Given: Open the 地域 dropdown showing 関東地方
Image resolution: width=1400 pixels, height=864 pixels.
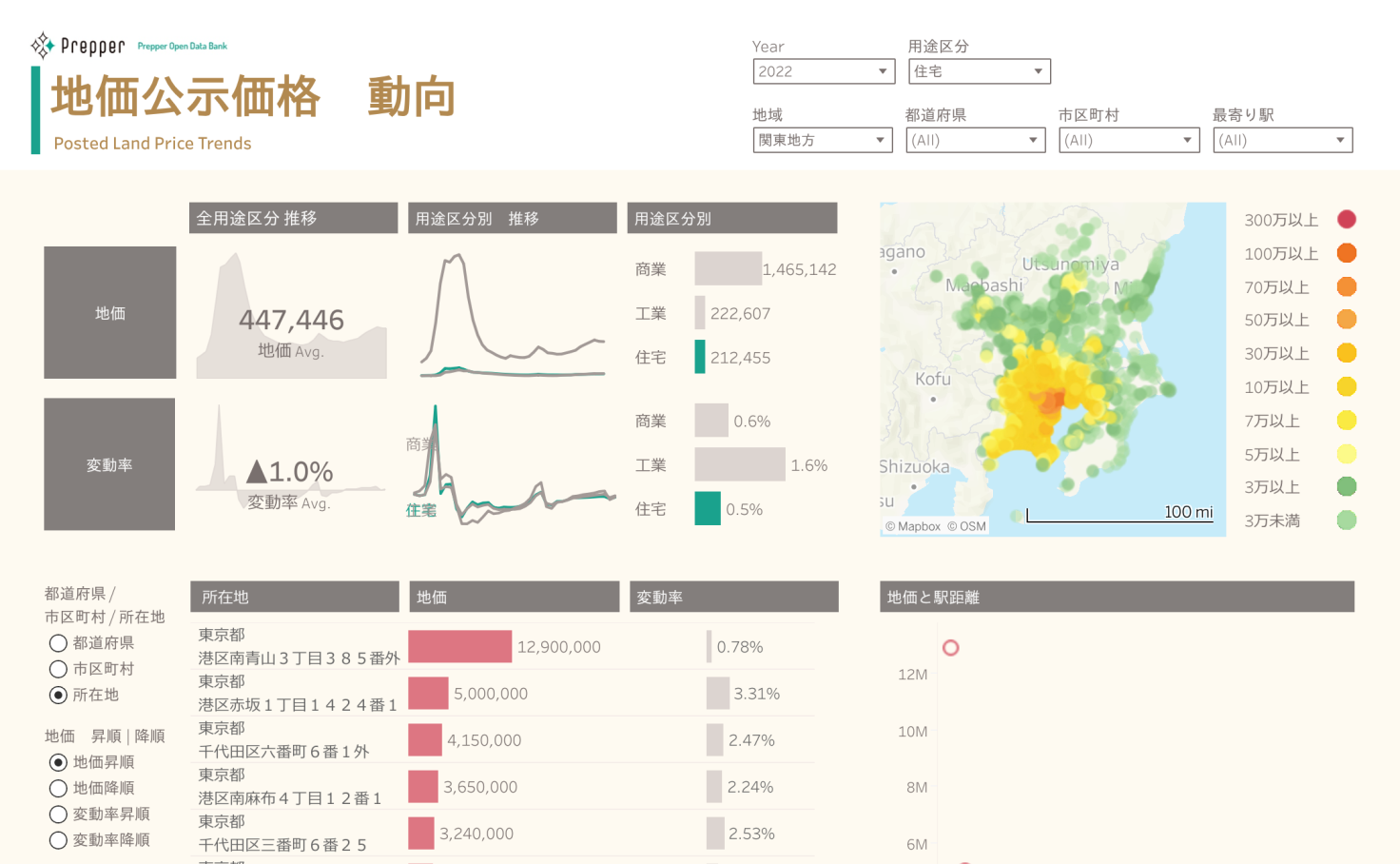Looking at the screenshot, I should tap(823, 140).
